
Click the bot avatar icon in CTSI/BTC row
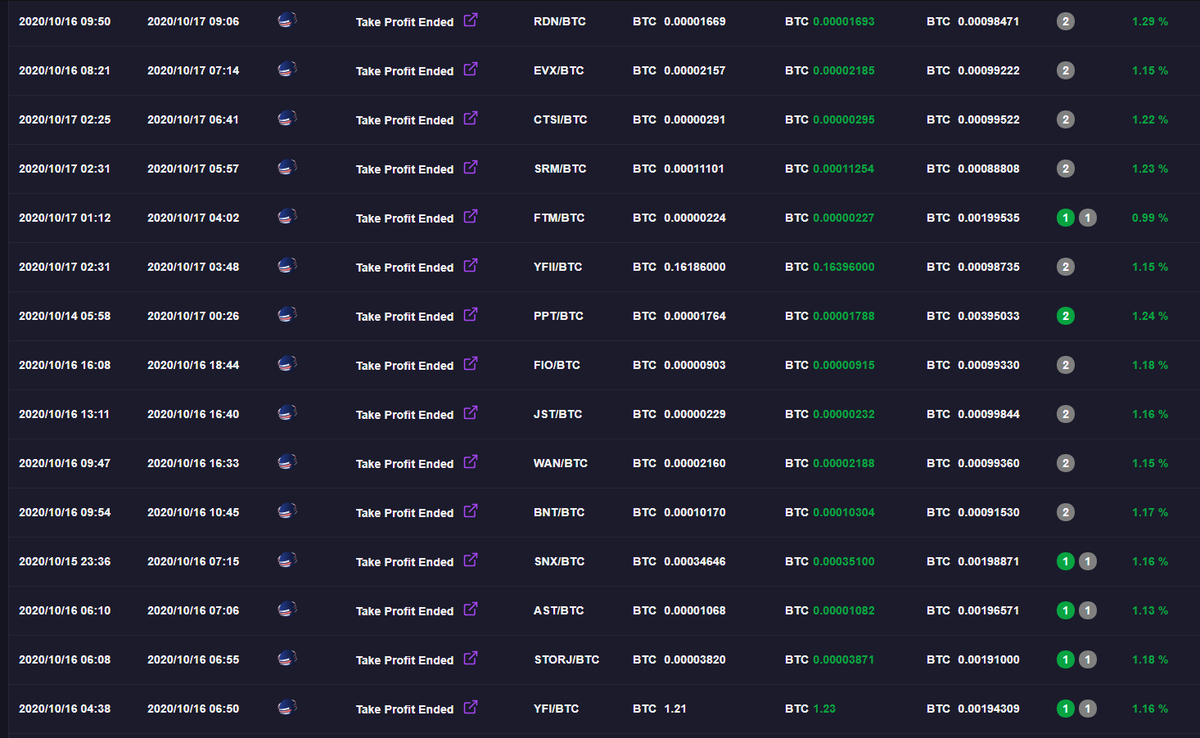[x=287, y=118]
